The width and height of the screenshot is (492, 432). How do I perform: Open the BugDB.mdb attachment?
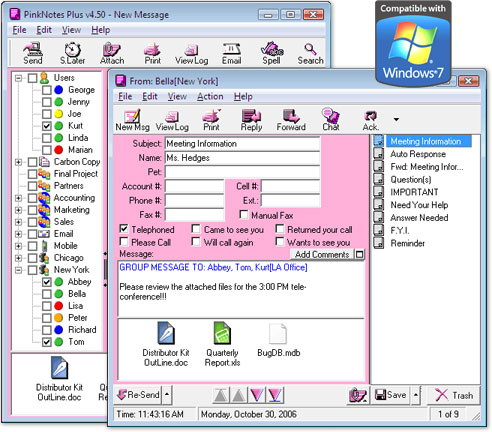(279, 340)
